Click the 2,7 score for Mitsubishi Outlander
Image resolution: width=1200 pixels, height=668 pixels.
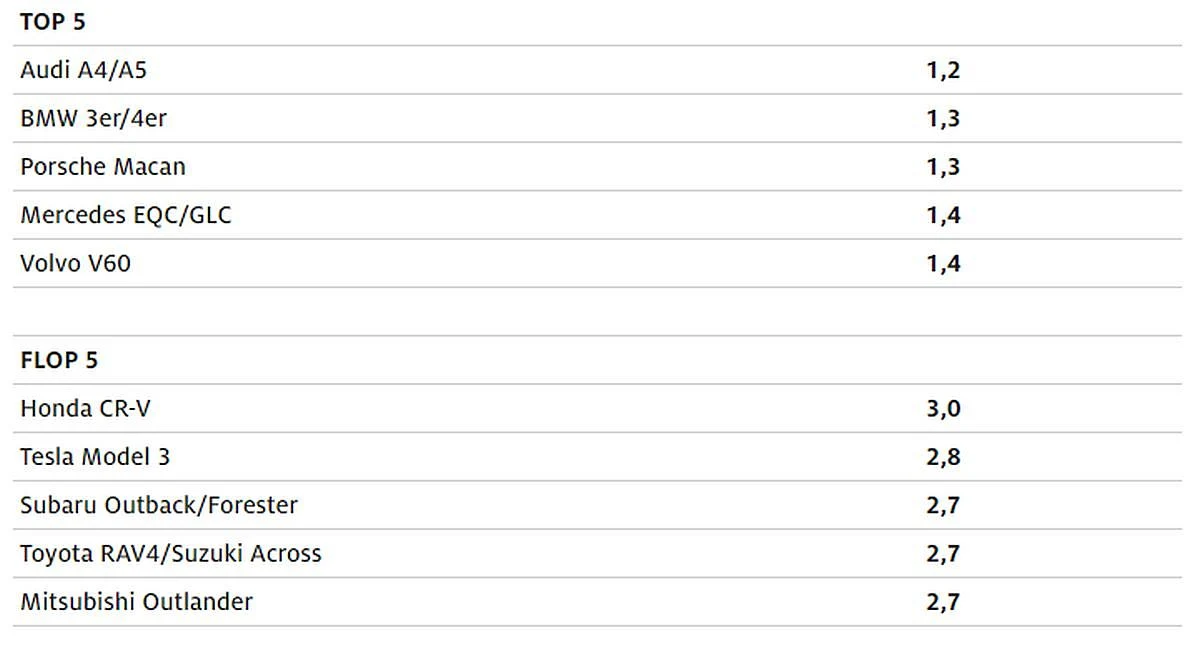click(943, 602)
